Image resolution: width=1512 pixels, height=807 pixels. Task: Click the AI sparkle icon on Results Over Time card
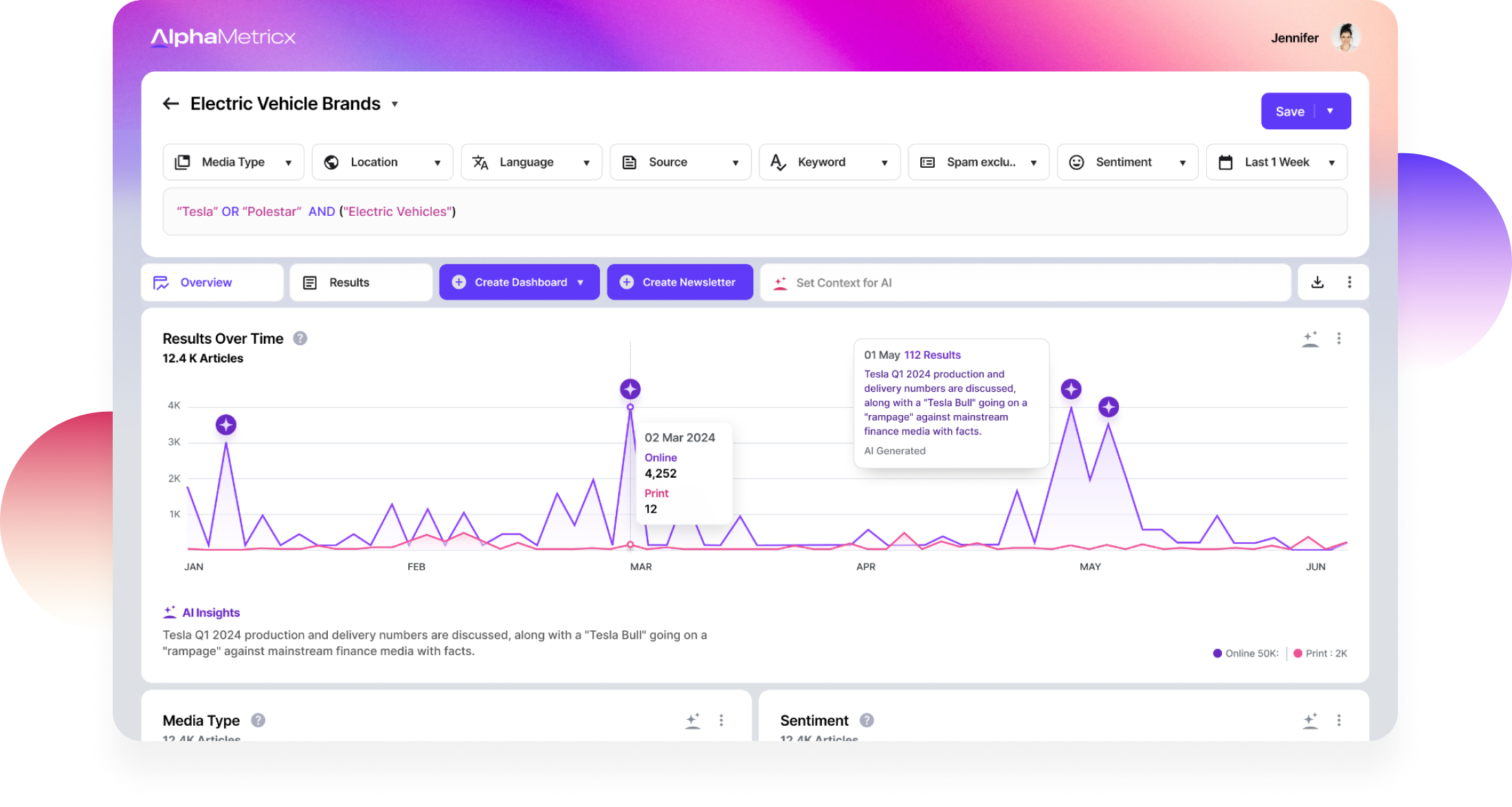[x=1311, y=338]
